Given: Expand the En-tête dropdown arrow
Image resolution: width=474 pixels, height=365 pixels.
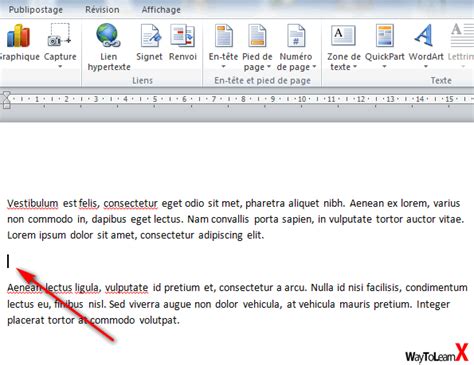Looking at the screenshot, I should click(223, 67).
